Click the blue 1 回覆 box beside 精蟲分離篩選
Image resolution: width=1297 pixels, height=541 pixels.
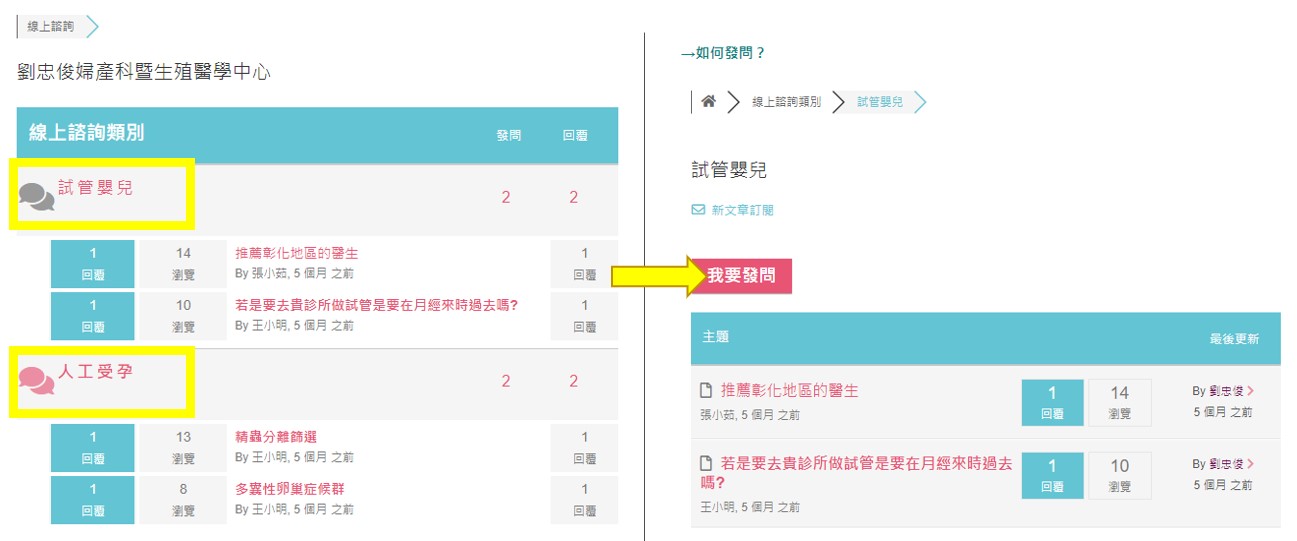[92, 448]
